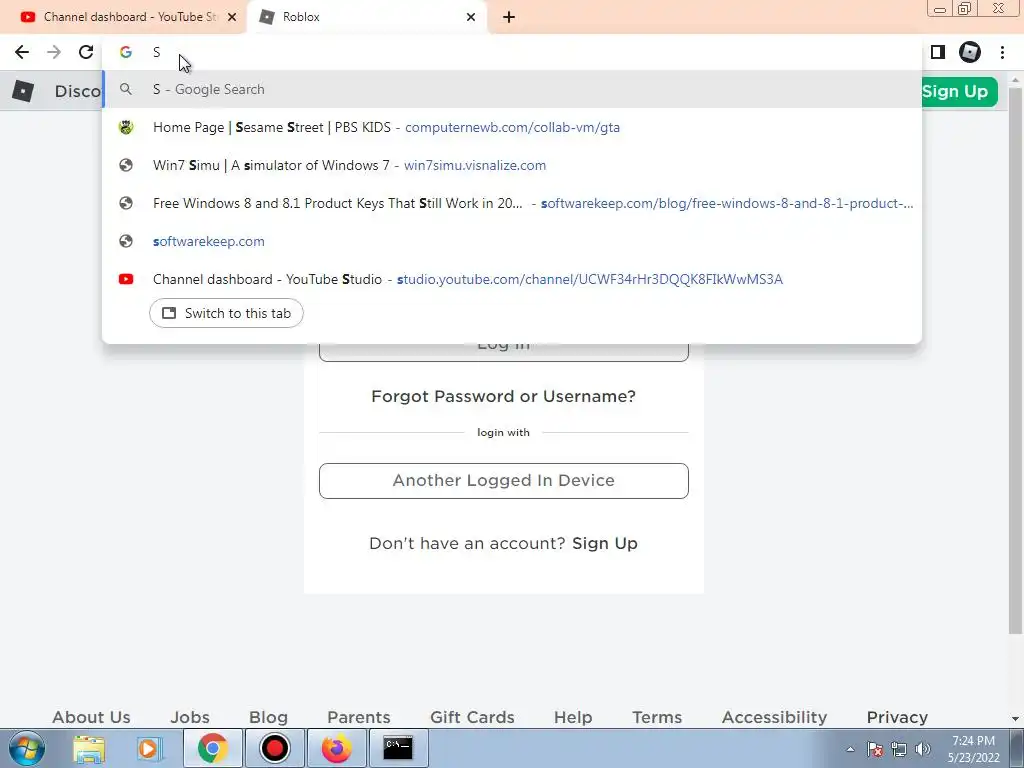Click the 'Sign Up' link below login
Image resolution: width=1024 pixels, height=768 pixels.
tap(605, 543)
